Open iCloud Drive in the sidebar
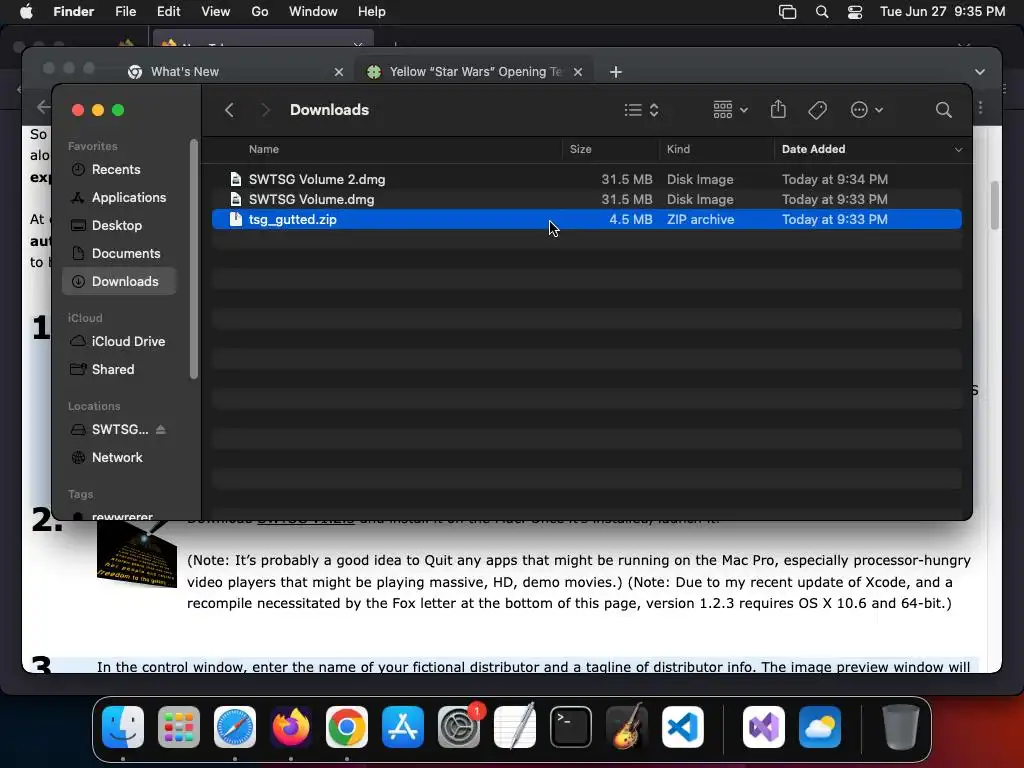Image resolution: width=1024 pixels, height=768 pixels. pos(121,342)
